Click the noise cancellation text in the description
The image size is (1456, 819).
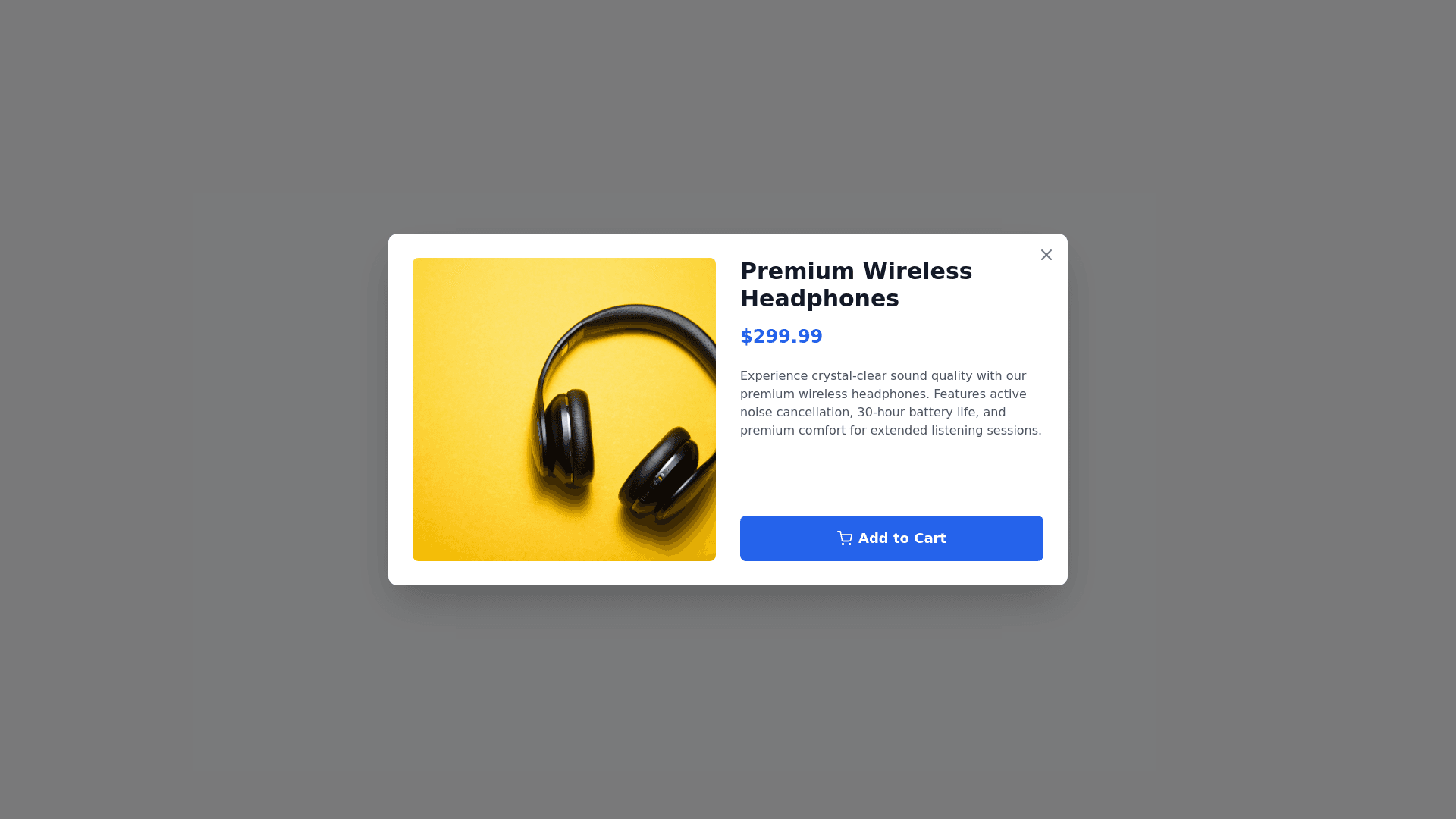pos(795,413)
